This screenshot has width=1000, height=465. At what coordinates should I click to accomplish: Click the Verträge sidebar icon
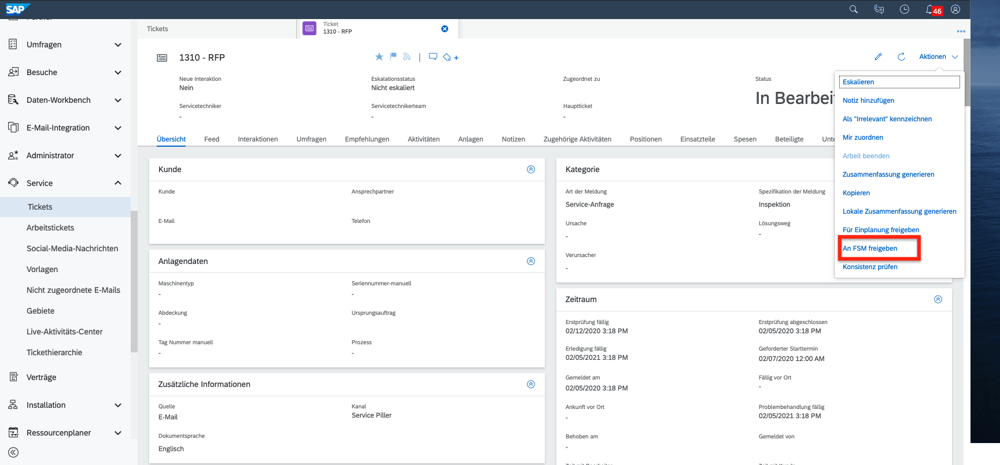click(x=13, y=377)
